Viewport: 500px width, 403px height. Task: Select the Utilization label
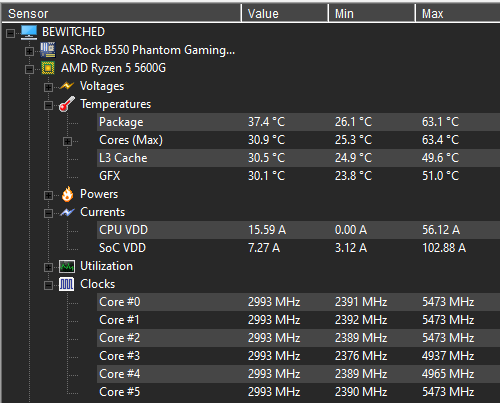(x=106, y=266)
